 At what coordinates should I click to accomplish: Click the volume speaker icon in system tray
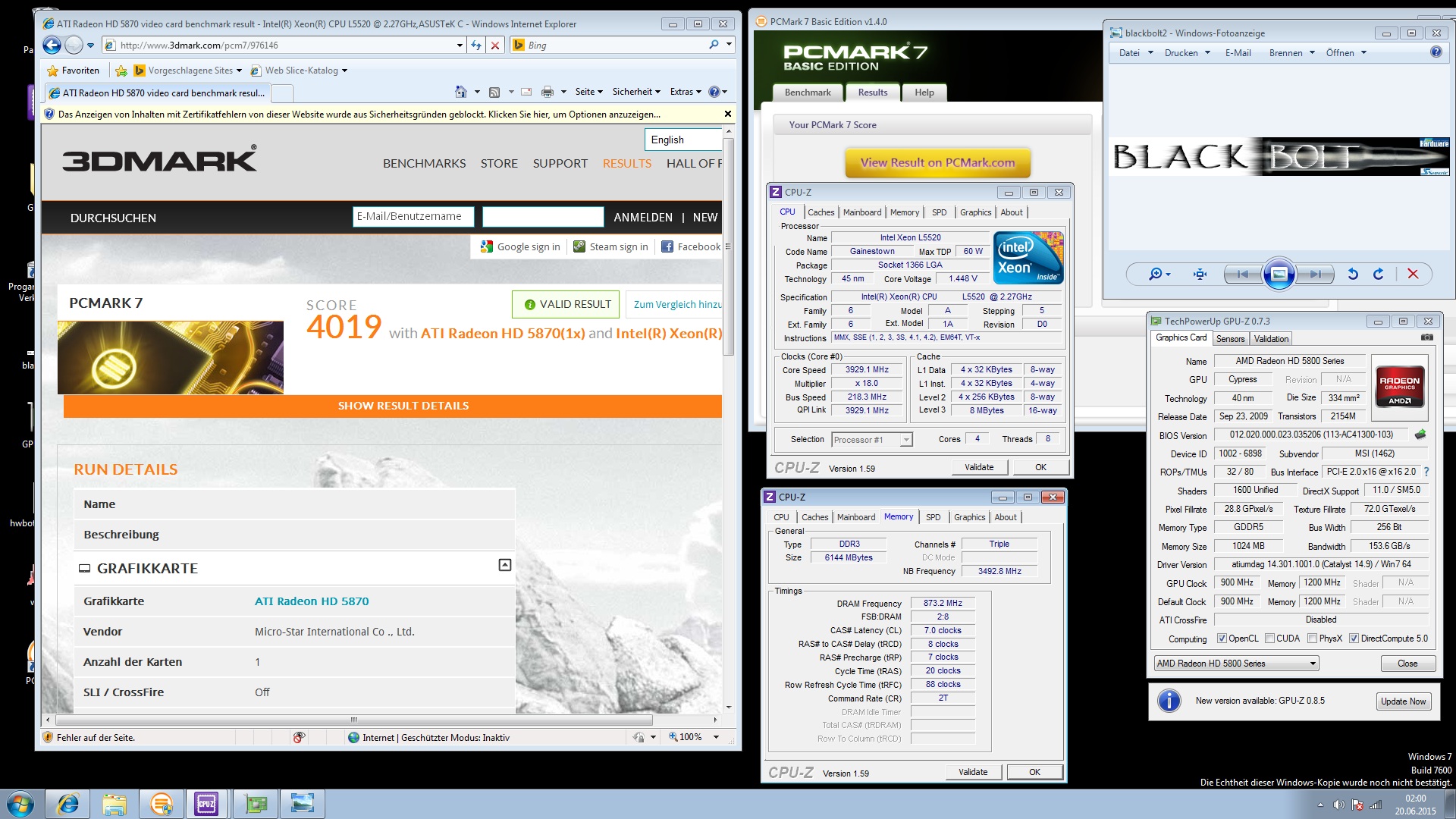[1338, 805]
